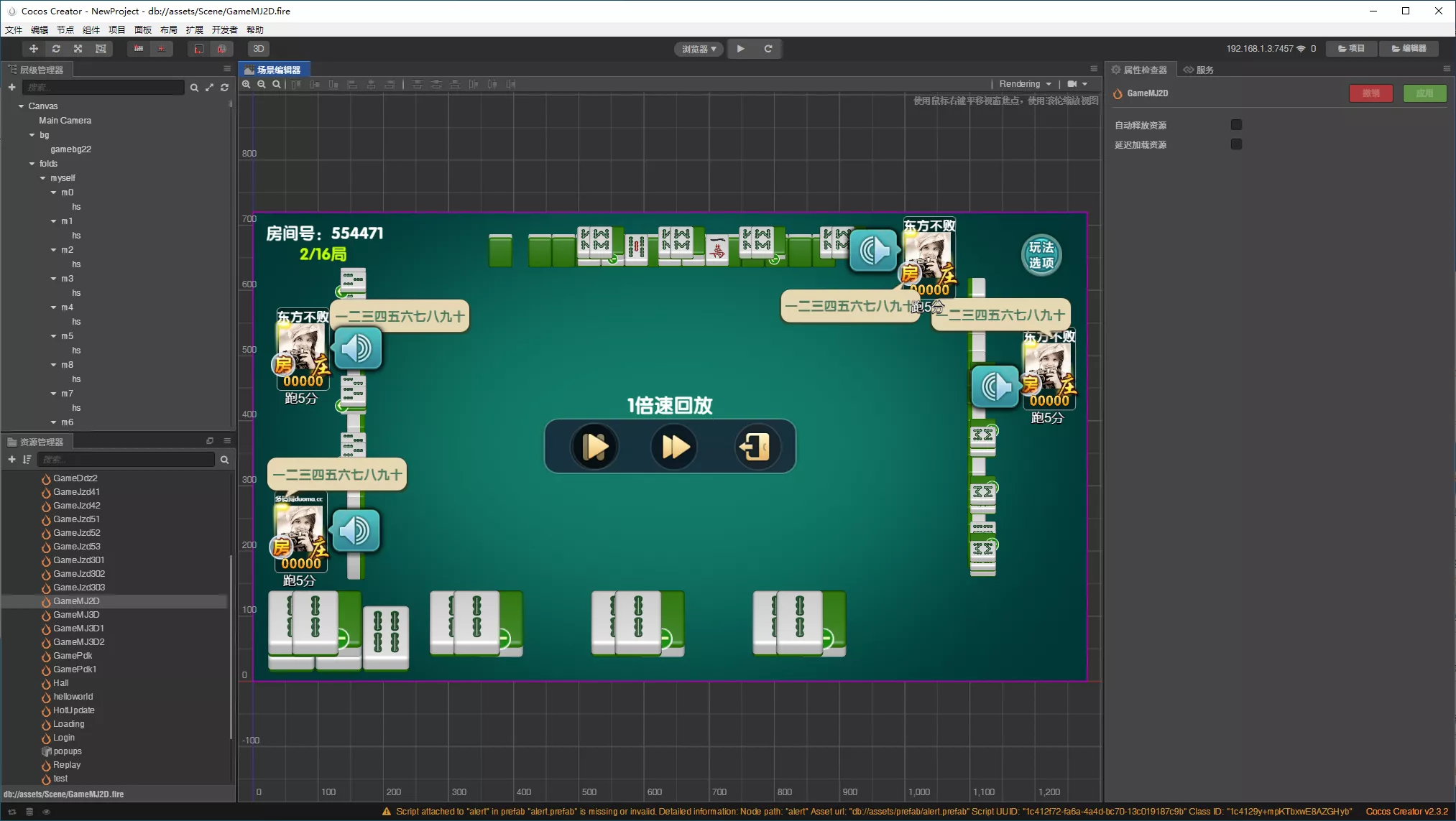Collapse the folds node in hierarchy
Image resolution: width=1456 pixels, height=821 pixels.
click(x=32, y=164)
